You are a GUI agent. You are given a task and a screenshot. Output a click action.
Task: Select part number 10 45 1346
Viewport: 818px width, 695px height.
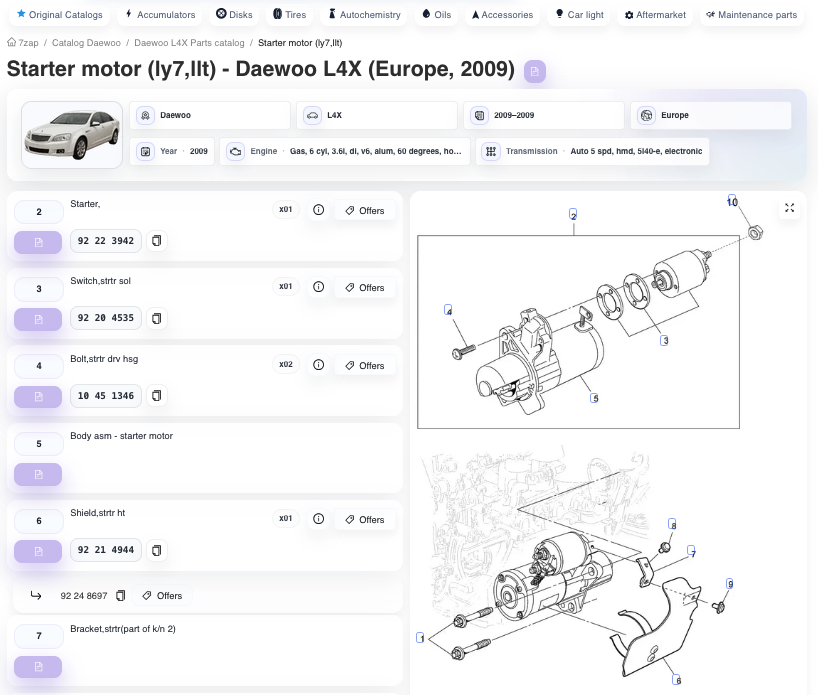(106, 396)
